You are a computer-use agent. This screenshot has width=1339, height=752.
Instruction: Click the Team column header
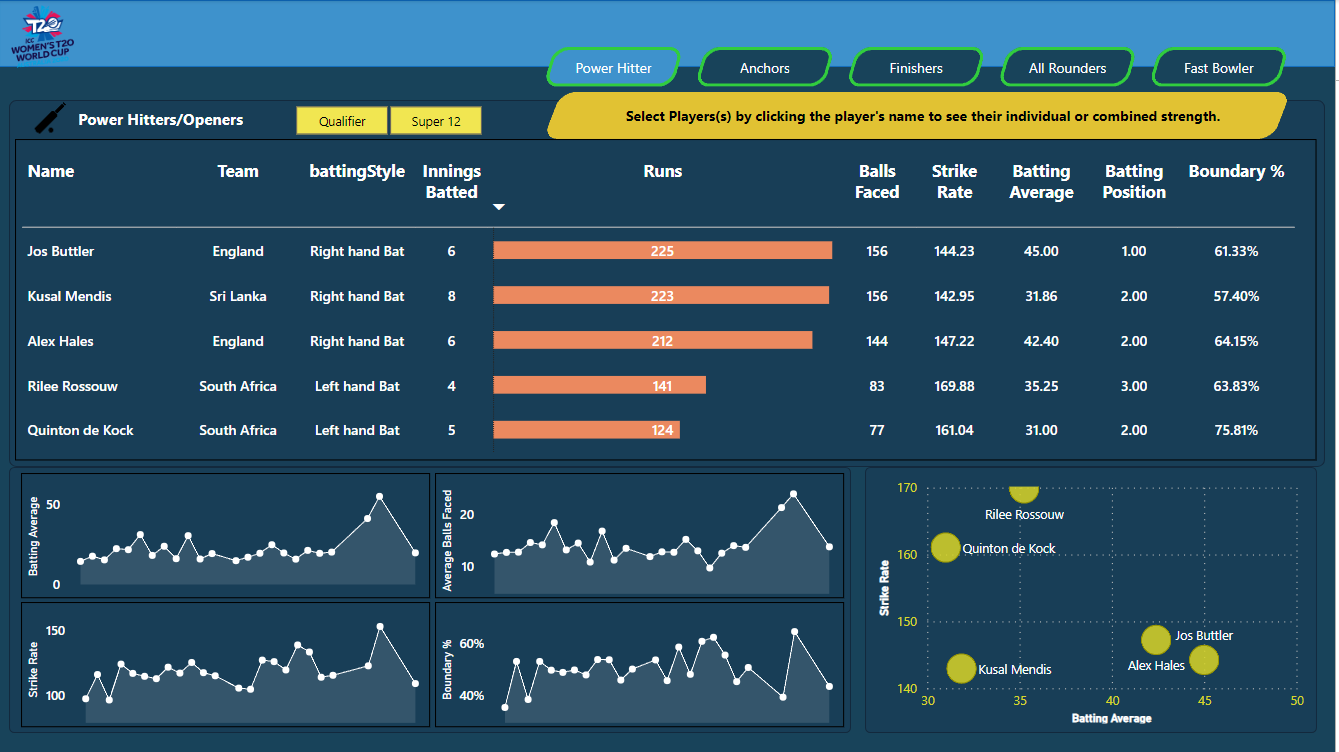click(238, 171)
